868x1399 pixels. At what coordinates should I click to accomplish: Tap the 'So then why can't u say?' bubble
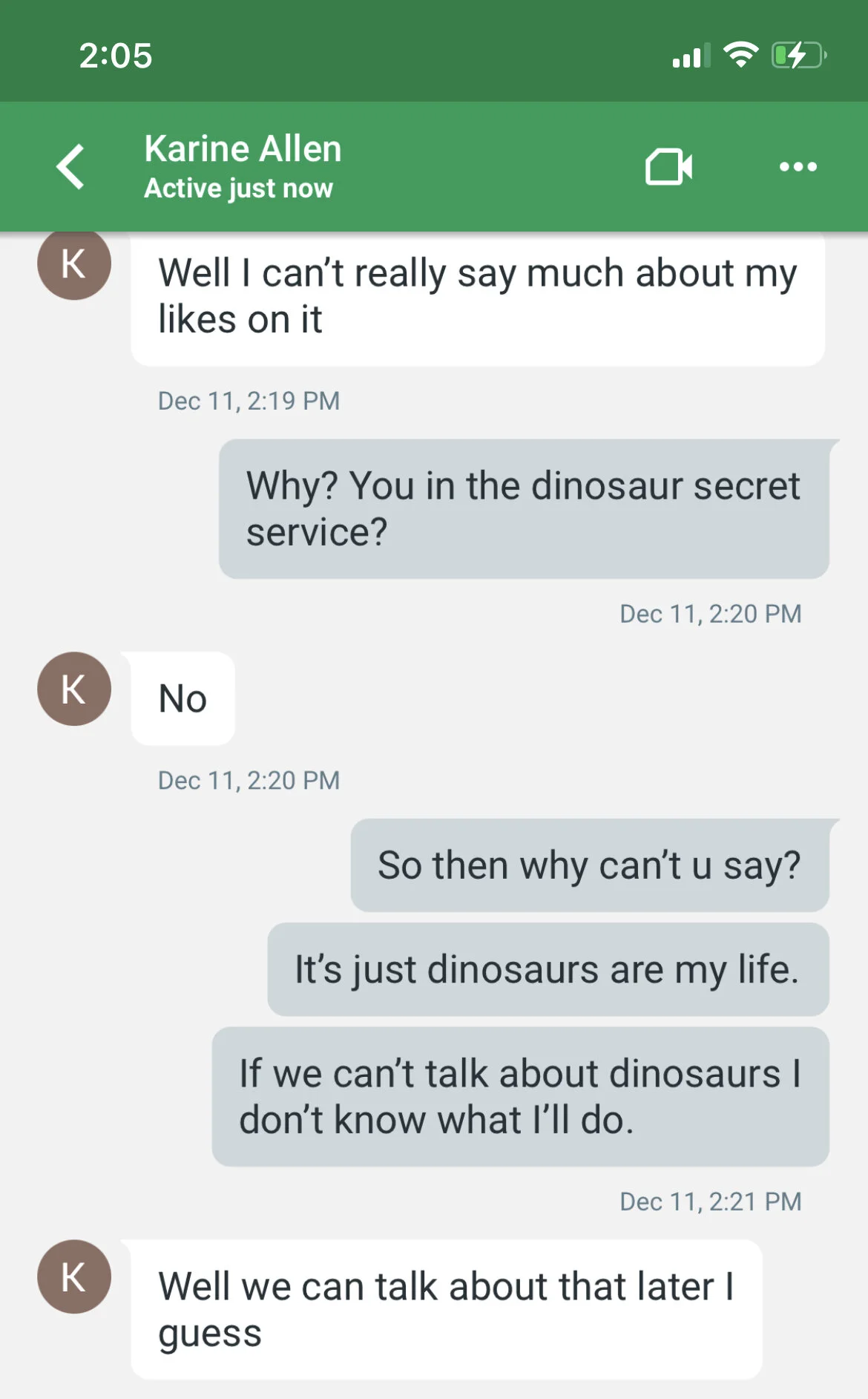[590, 865]
